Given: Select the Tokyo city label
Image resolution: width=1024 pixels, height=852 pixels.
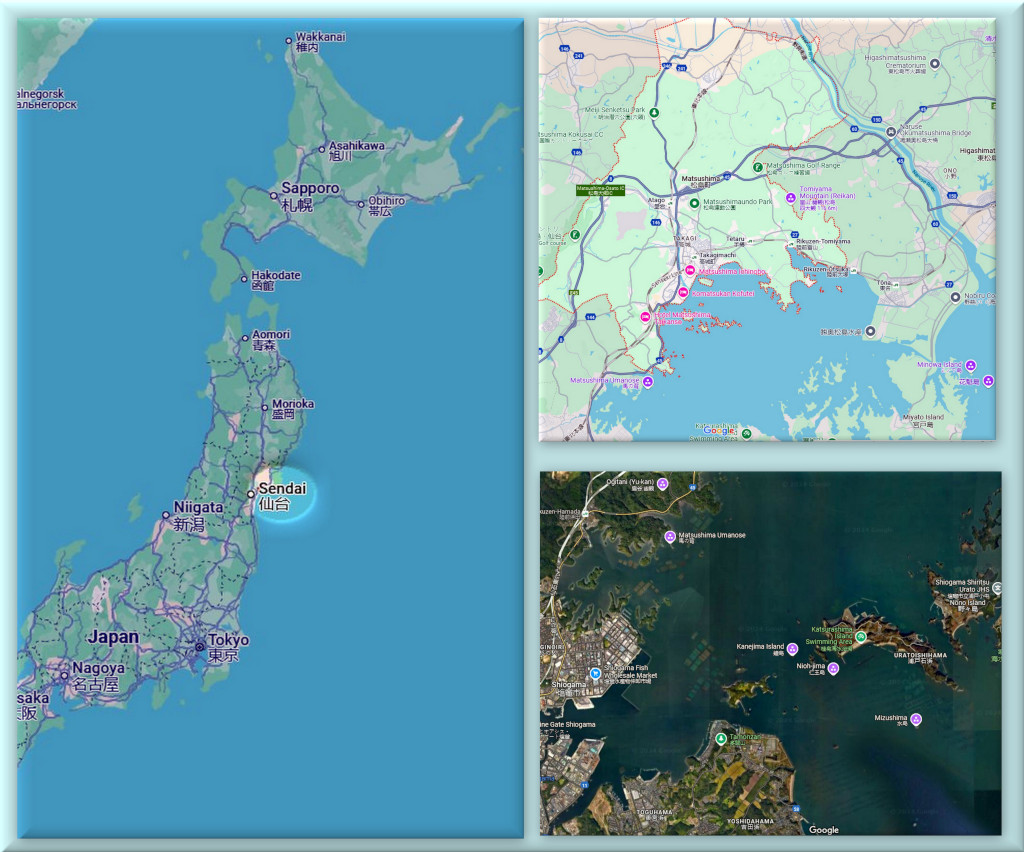Looking at the screenshot, I should pyautogui.click(x=228, y=641).
